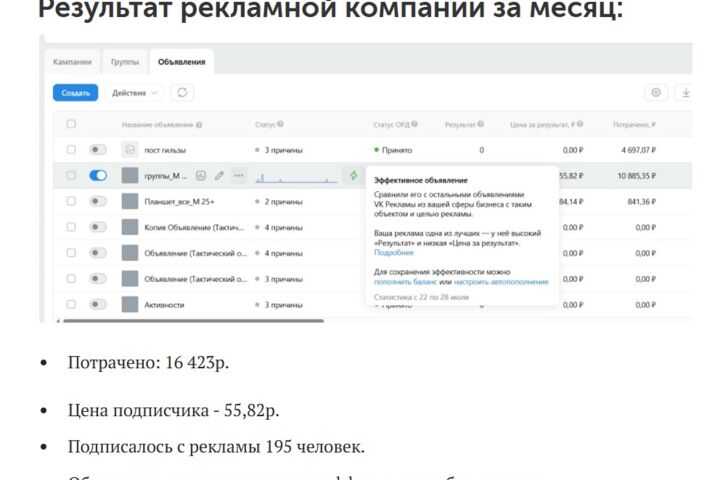This screenshot has width=720, height=480.
Task: Click the Эффективное объявление tooltip title
Action: pyautogui.click(x=421, y=181)
